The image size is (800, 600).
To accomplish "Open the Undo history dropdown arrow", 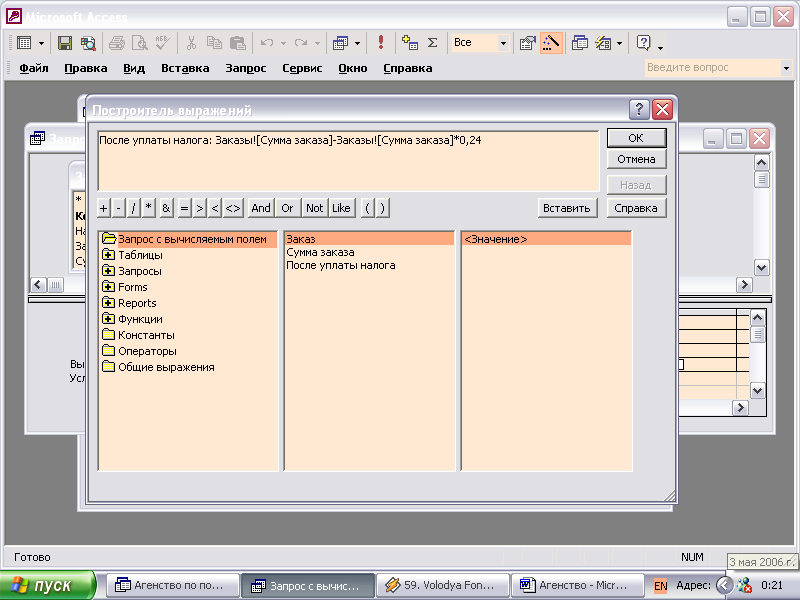I will 283,43.
